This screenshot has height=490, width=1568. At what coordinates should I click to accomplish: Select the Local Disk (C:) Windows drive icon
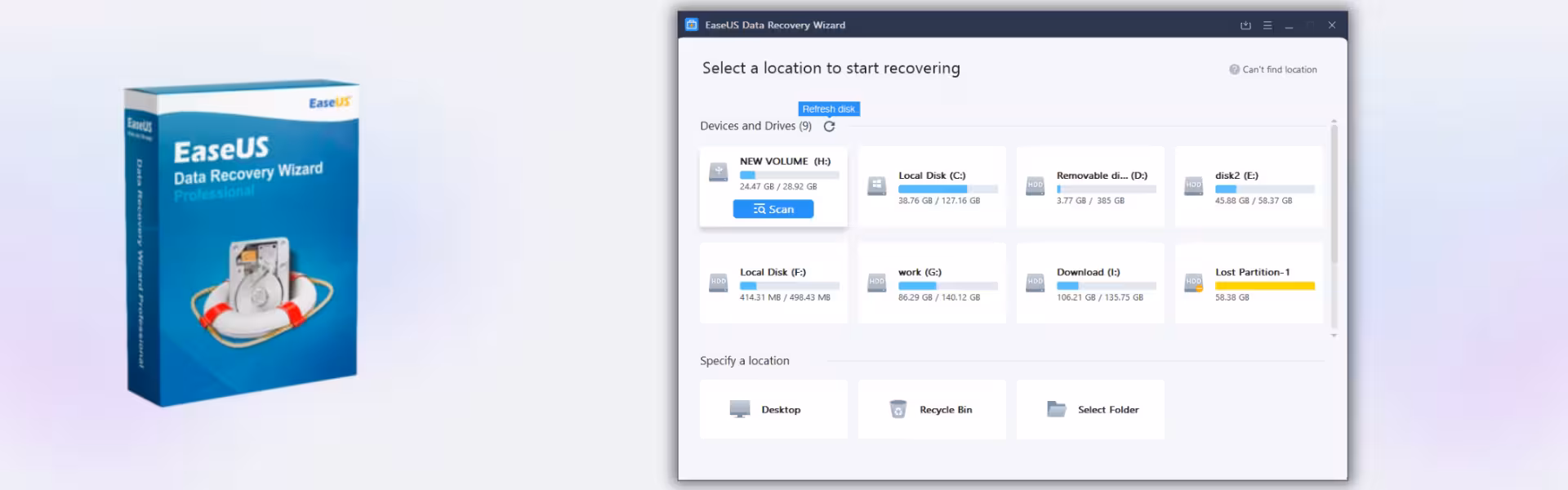(876, 186)
